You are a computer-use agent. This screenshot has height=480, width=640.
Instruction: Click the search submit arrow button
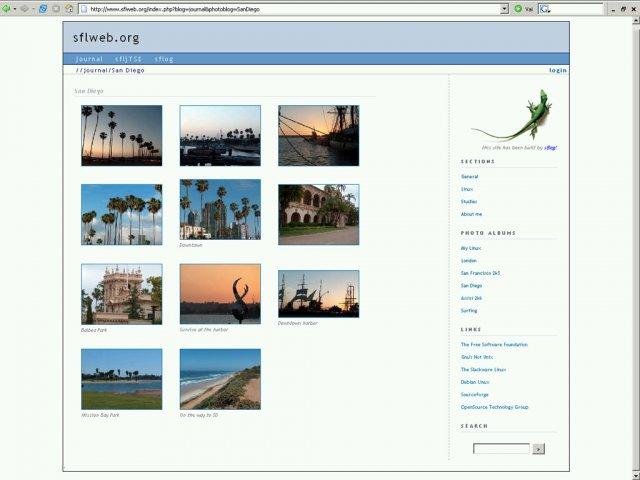pos(538,449)
